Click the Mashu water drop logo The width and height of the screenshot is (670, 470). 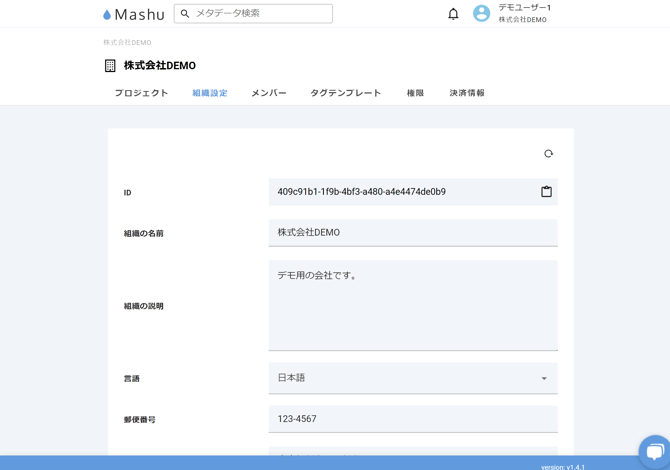108,15
